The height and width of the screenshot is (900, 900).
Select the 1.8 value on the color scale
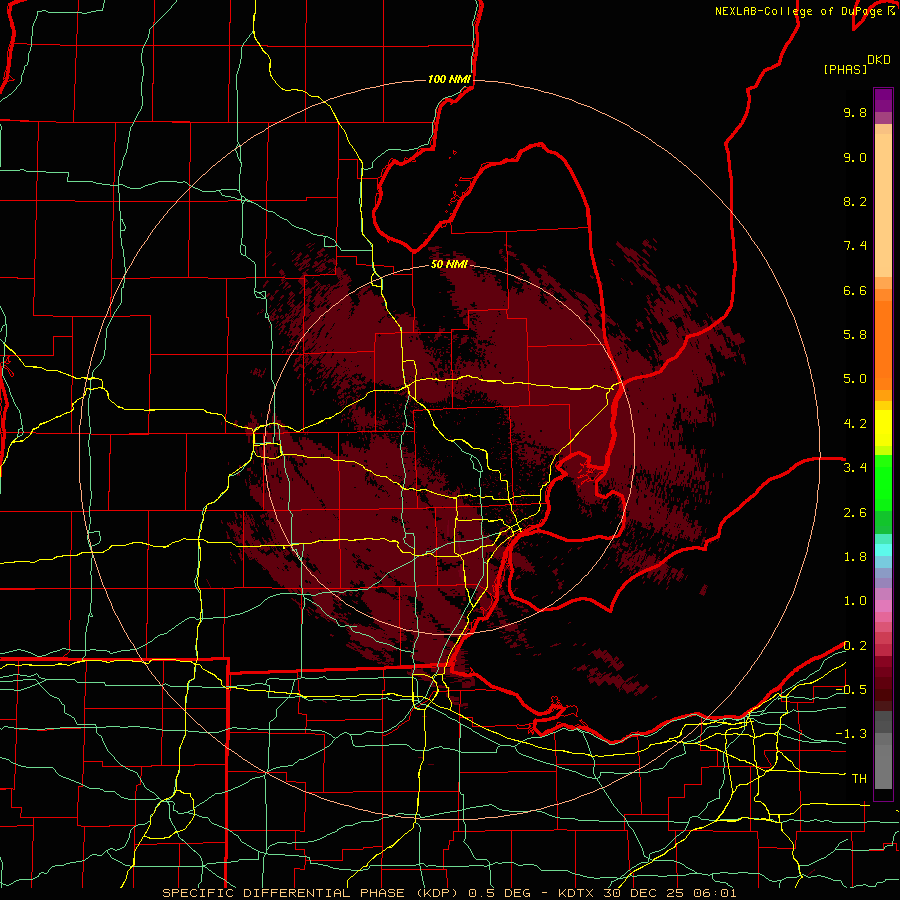tap(855, 557)
